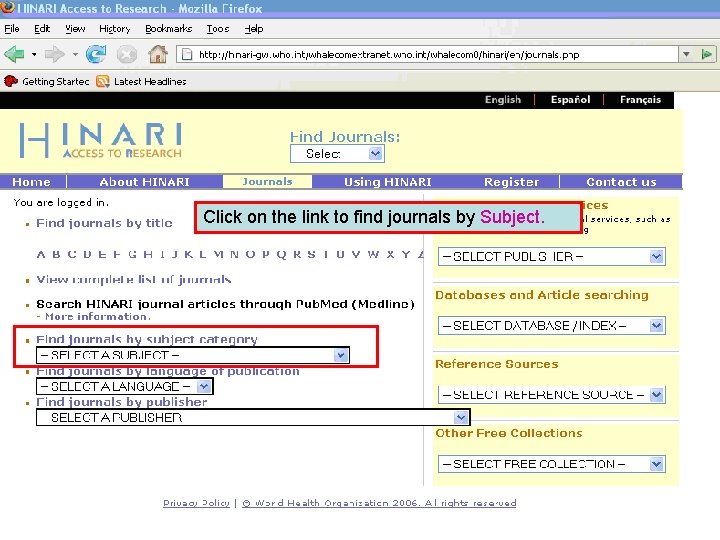This screenshot has height=540, width=720.
Task: Open the Privacy Policy footer link
Action: point(196,503)
